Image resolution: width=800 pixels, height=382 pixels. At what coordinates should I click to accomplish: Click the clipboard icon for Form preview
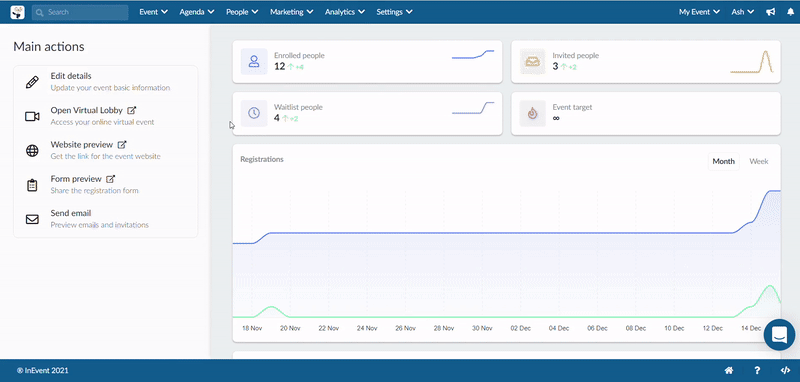click(32, 185)
